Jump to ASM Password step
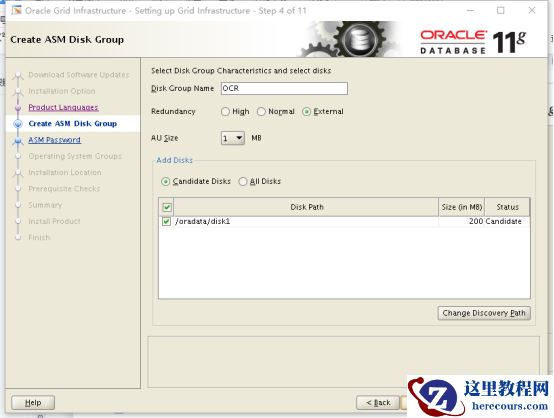The image size is (554, 418). 54,140
